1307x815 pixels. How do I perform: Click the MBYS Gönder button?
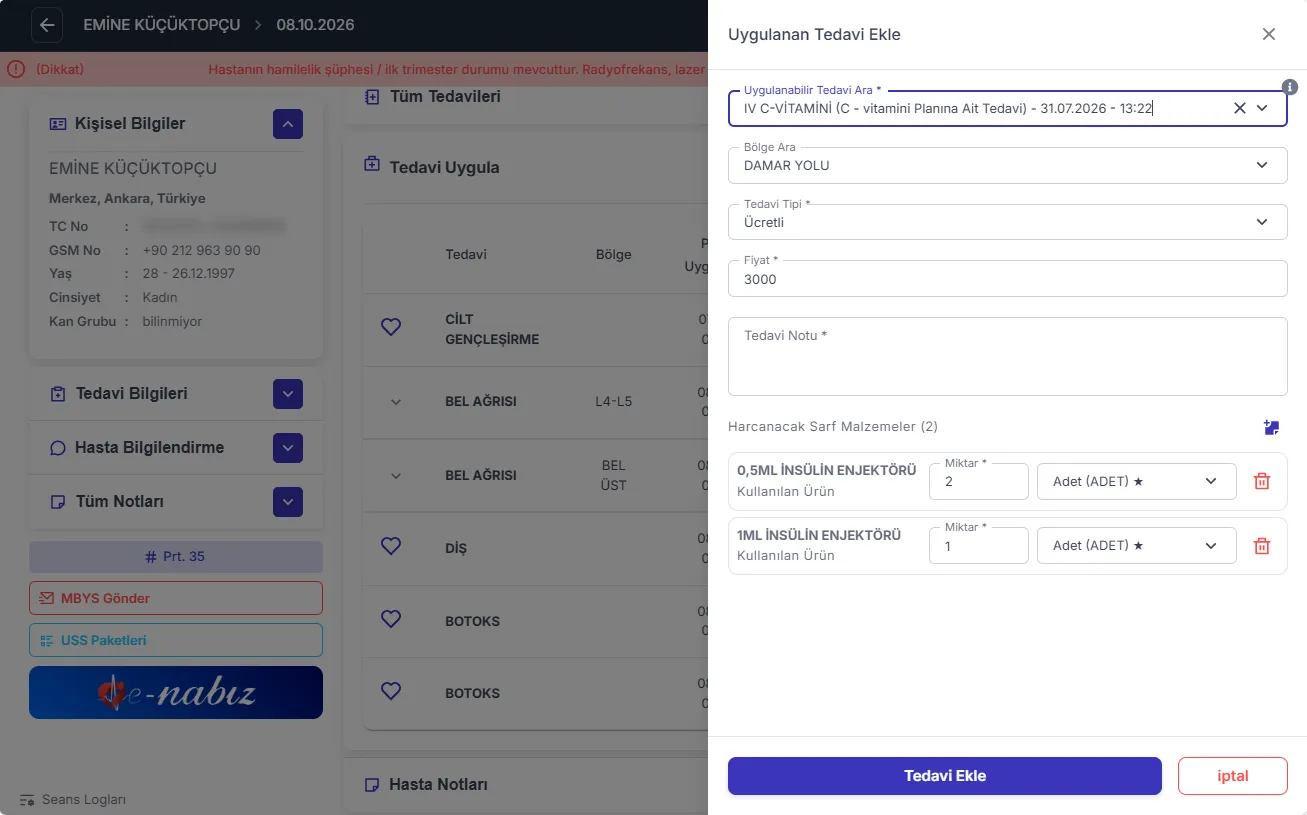176,598
